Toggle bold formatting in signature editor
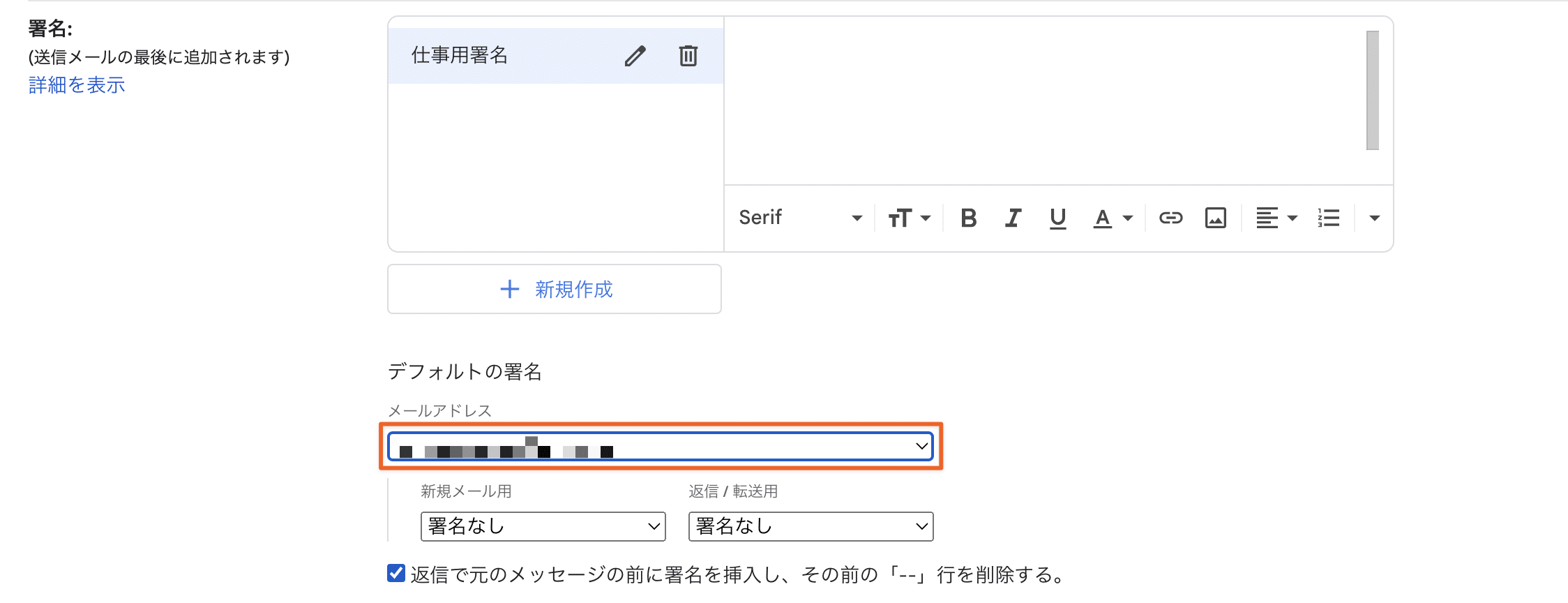This screenshot has width=1568, height=603. (968, 218)
